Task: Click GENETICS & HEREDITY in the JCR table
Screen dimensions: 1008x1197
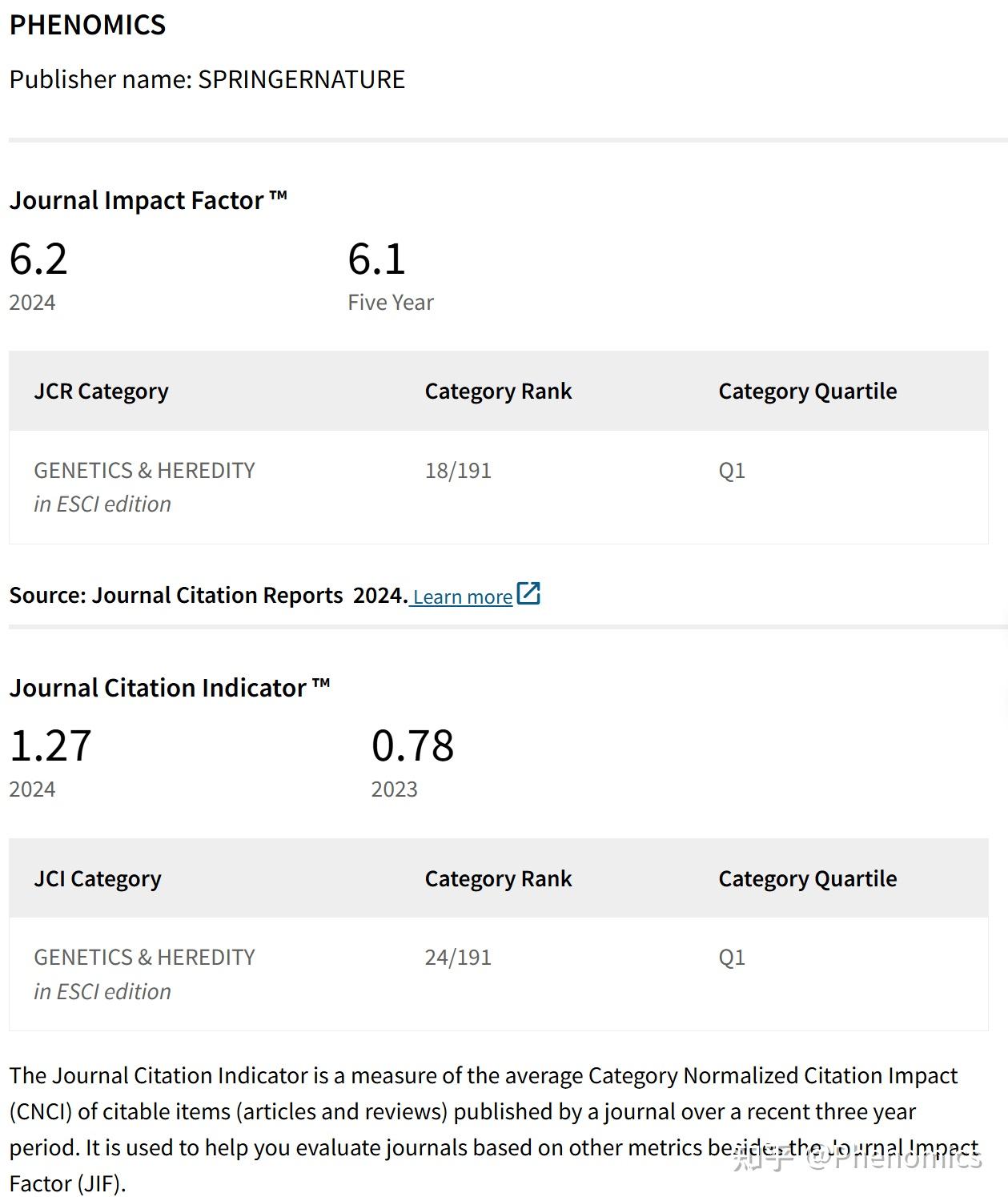Action: tap(144, 470)
